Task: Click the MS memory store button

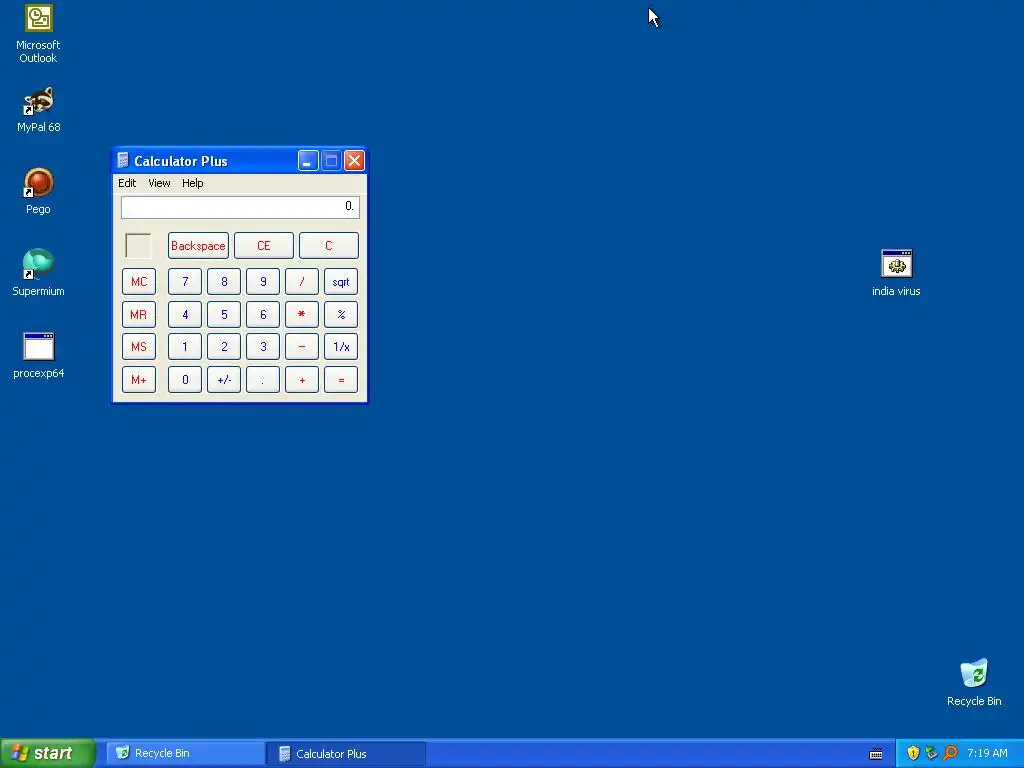Action: (x=139, y=347)
